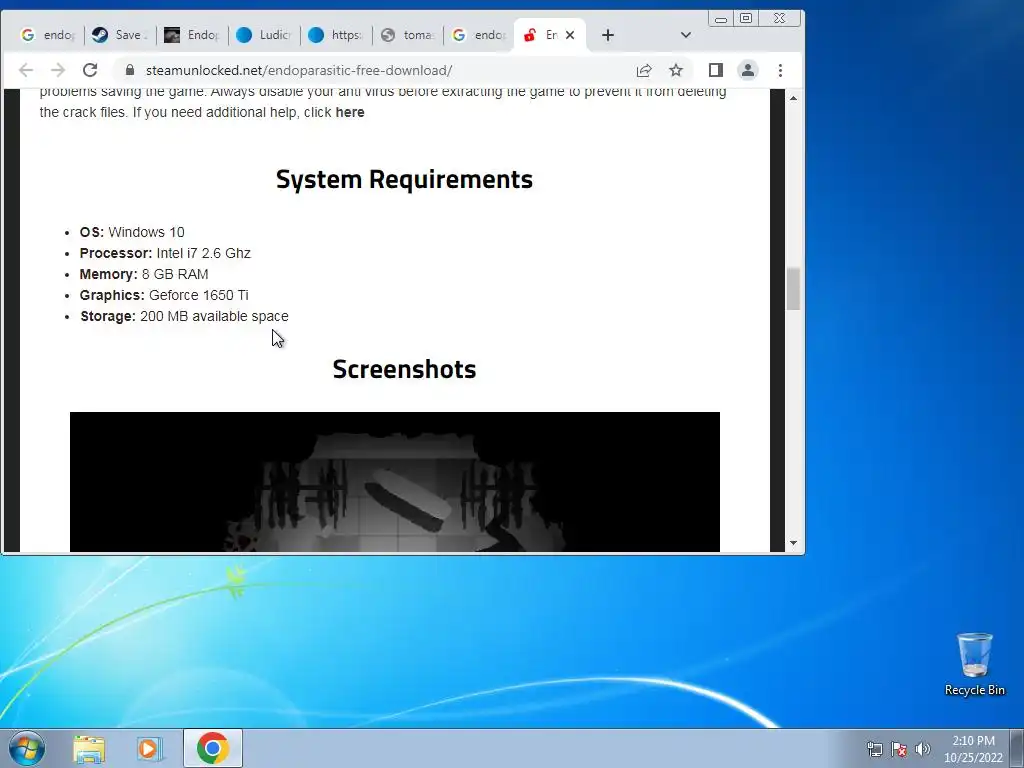This screenshot has height=768, width=1024.
Task: Reload the steamunlocked page
Action: pos(90,71)
